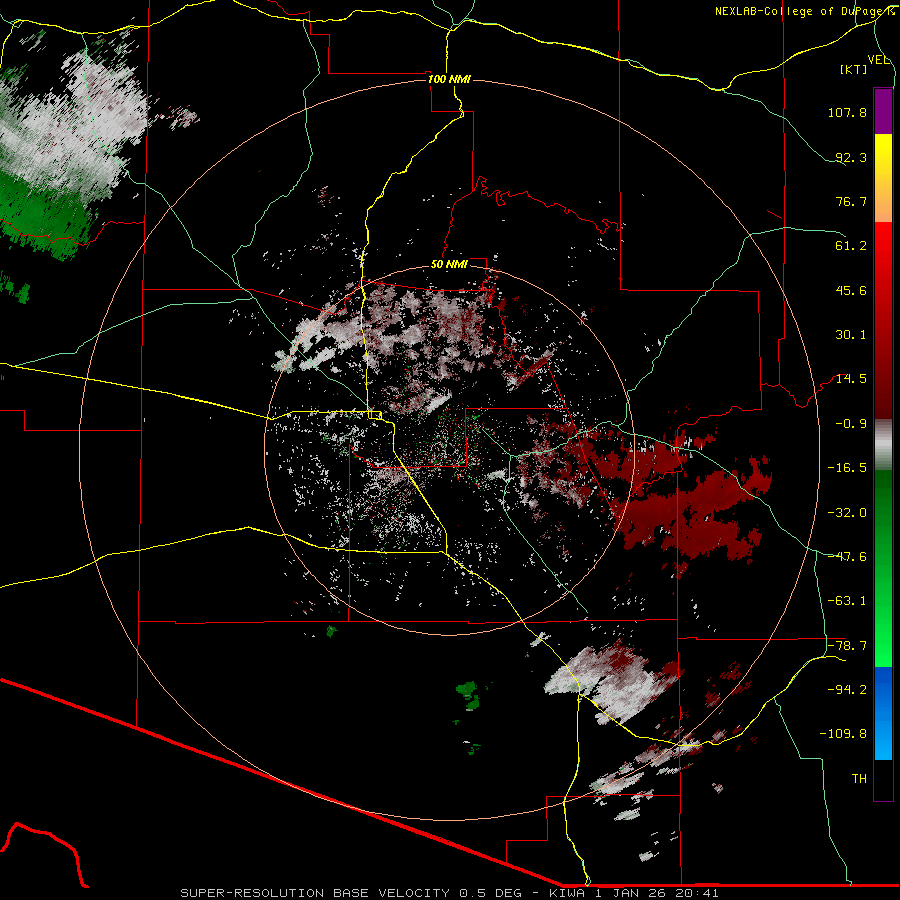Click the yellow-orange segment of the color bar

point(883,178)
